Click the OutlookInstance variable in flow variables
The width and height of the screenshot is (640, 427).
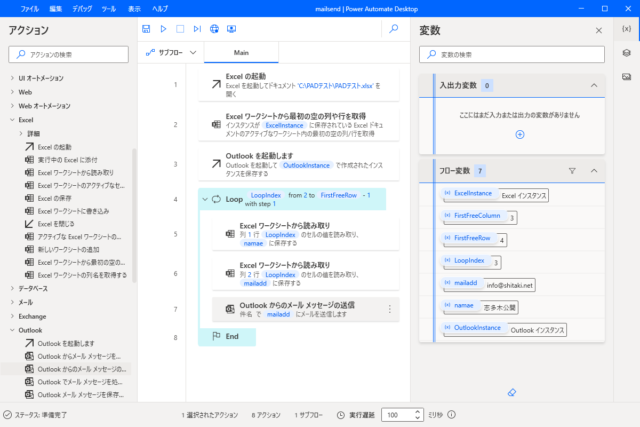click(477, 327)
